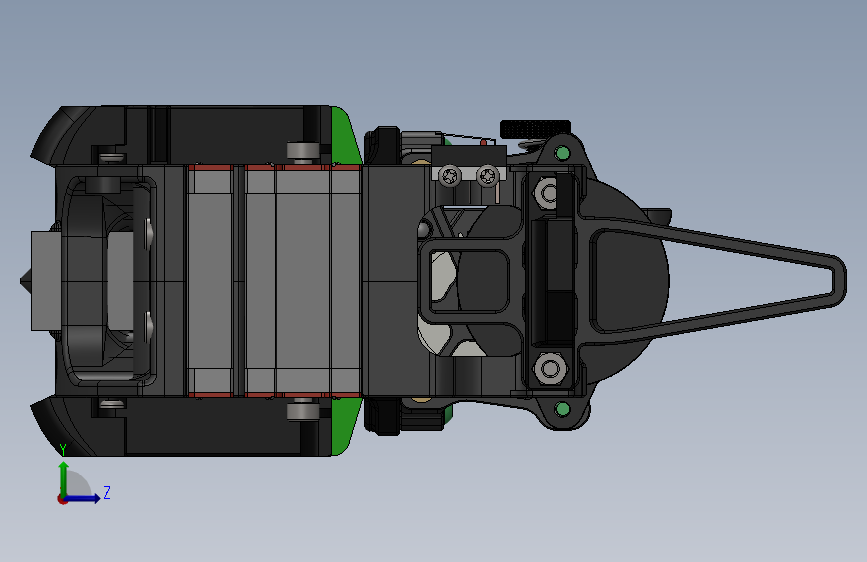Select the grey heater block at left
Viewport: 867px width, 562px height.
pos(45,281)
